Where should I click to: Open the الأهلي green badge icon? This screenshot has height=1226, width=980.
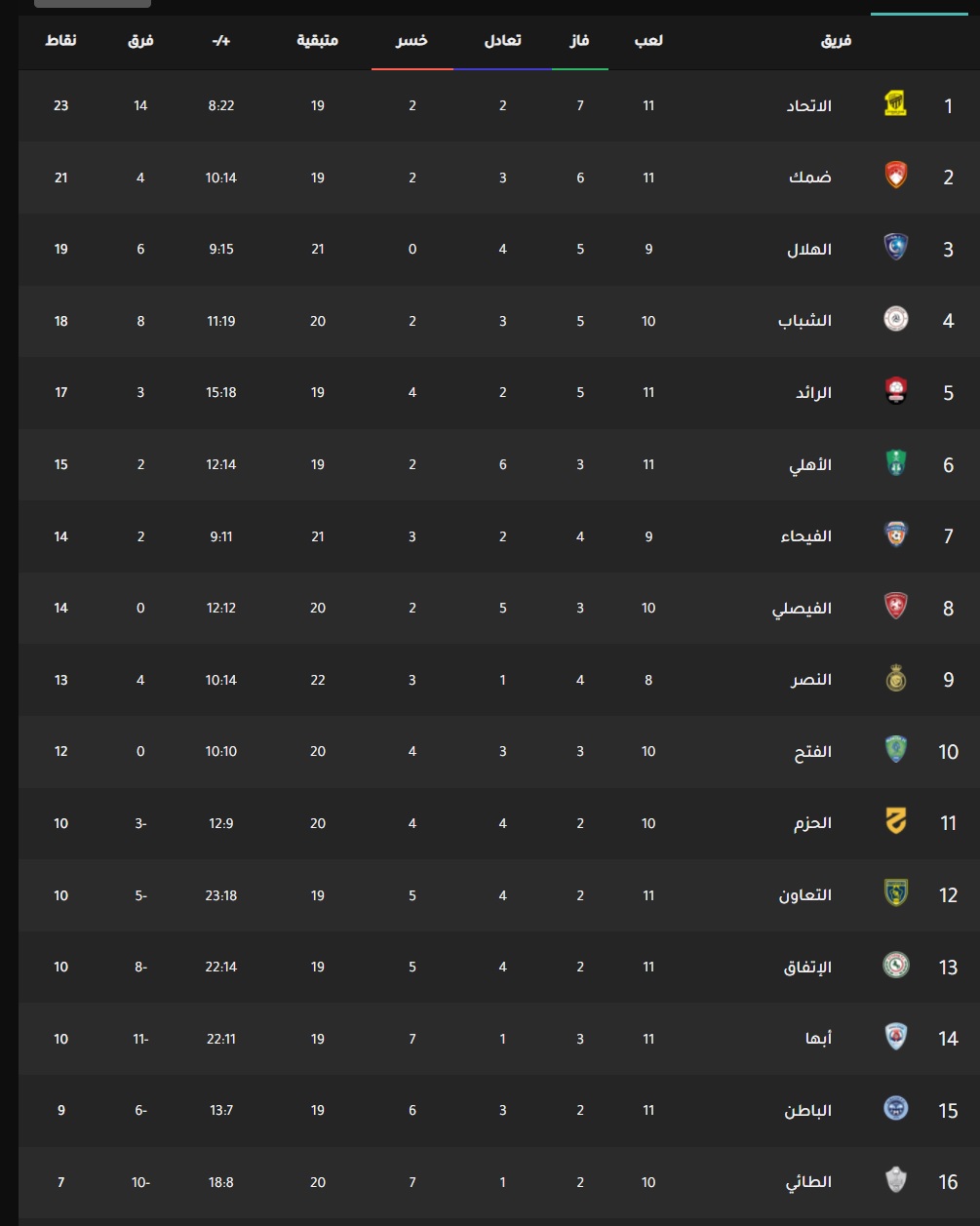pos(895,463)
